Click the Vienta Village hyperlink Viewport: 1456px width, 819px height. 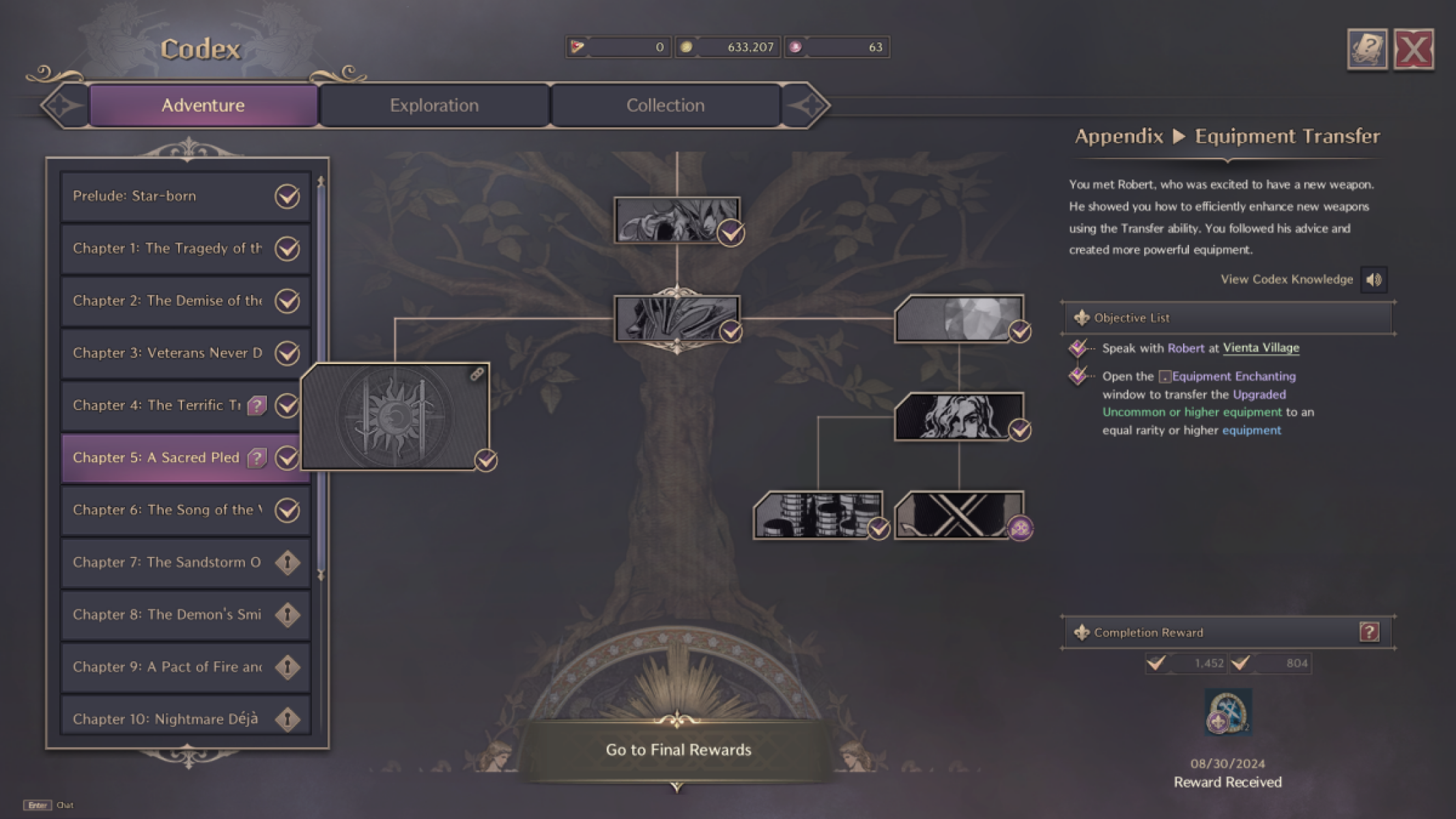click(x=1260, y=347)
